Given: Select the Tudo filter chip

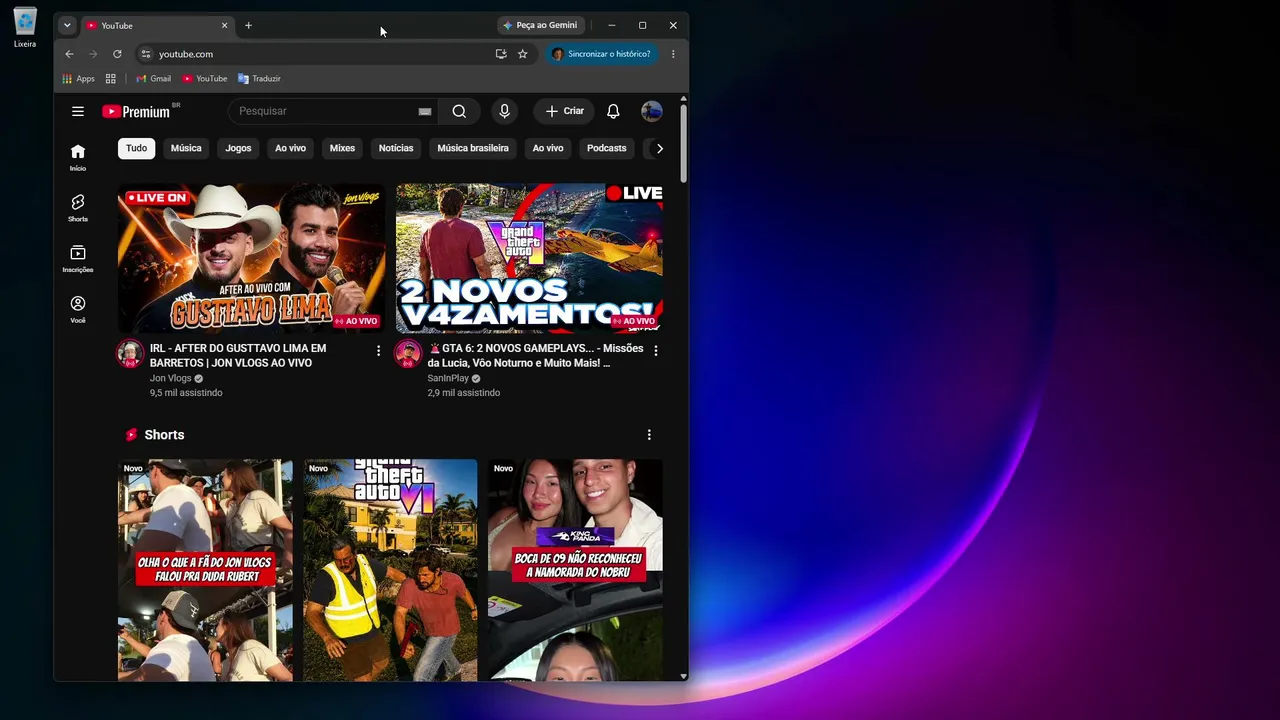Looking at the screenshot, I should pyautogui.click(x=137, y=148).
